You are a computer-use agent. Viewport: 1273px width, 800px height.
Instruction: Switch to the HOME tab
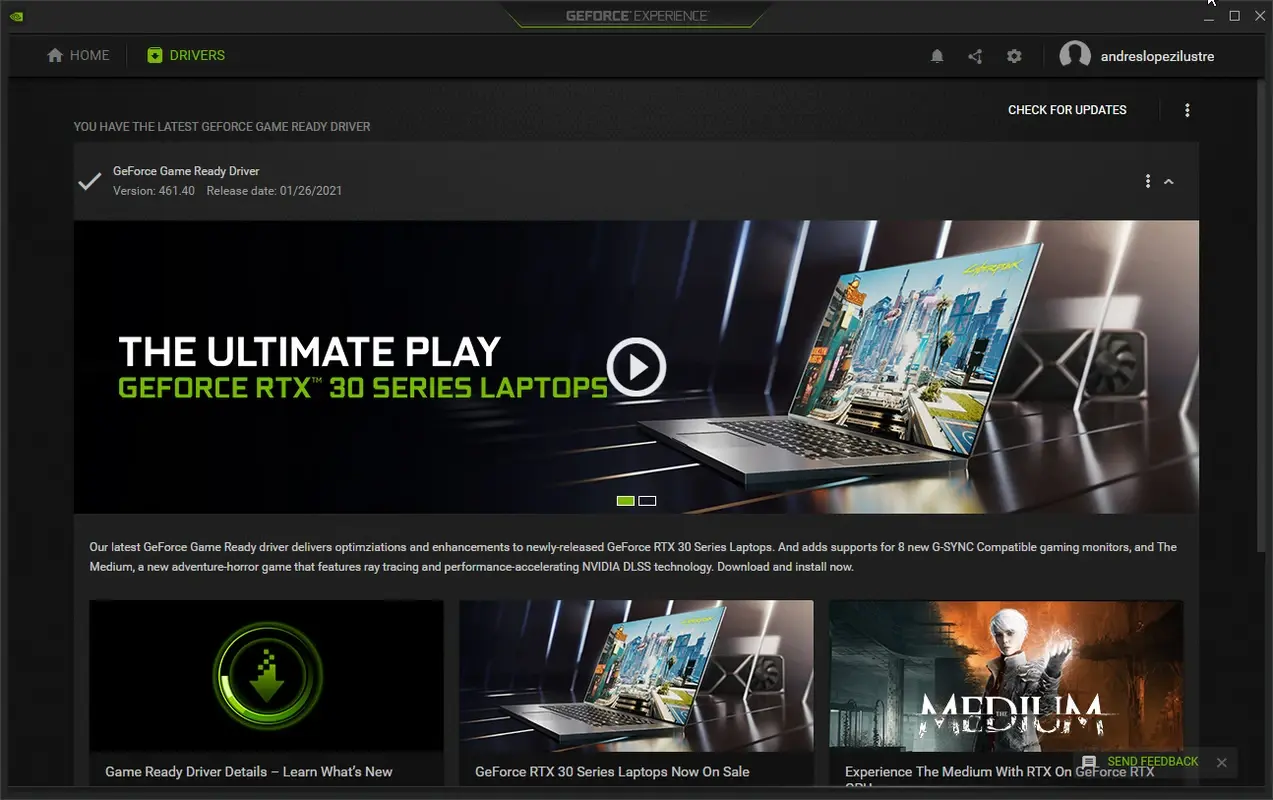[x=78, y=55]
